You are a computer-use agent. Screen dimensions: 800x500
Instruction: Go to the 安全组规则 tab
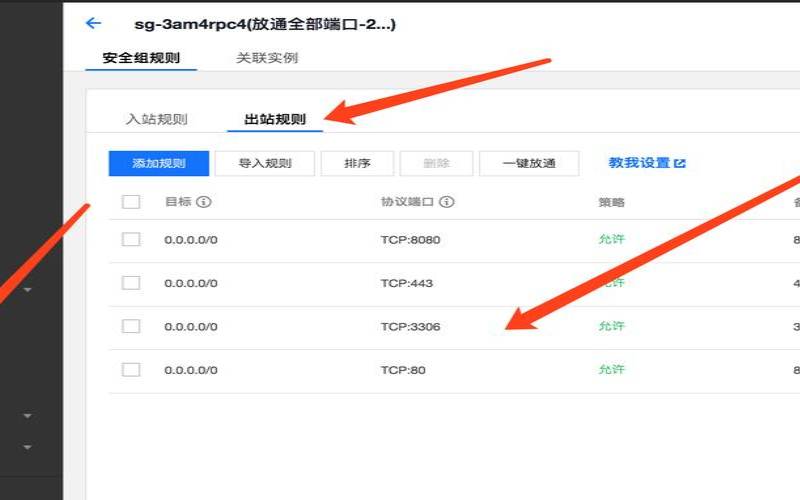(x=141, y=58)
